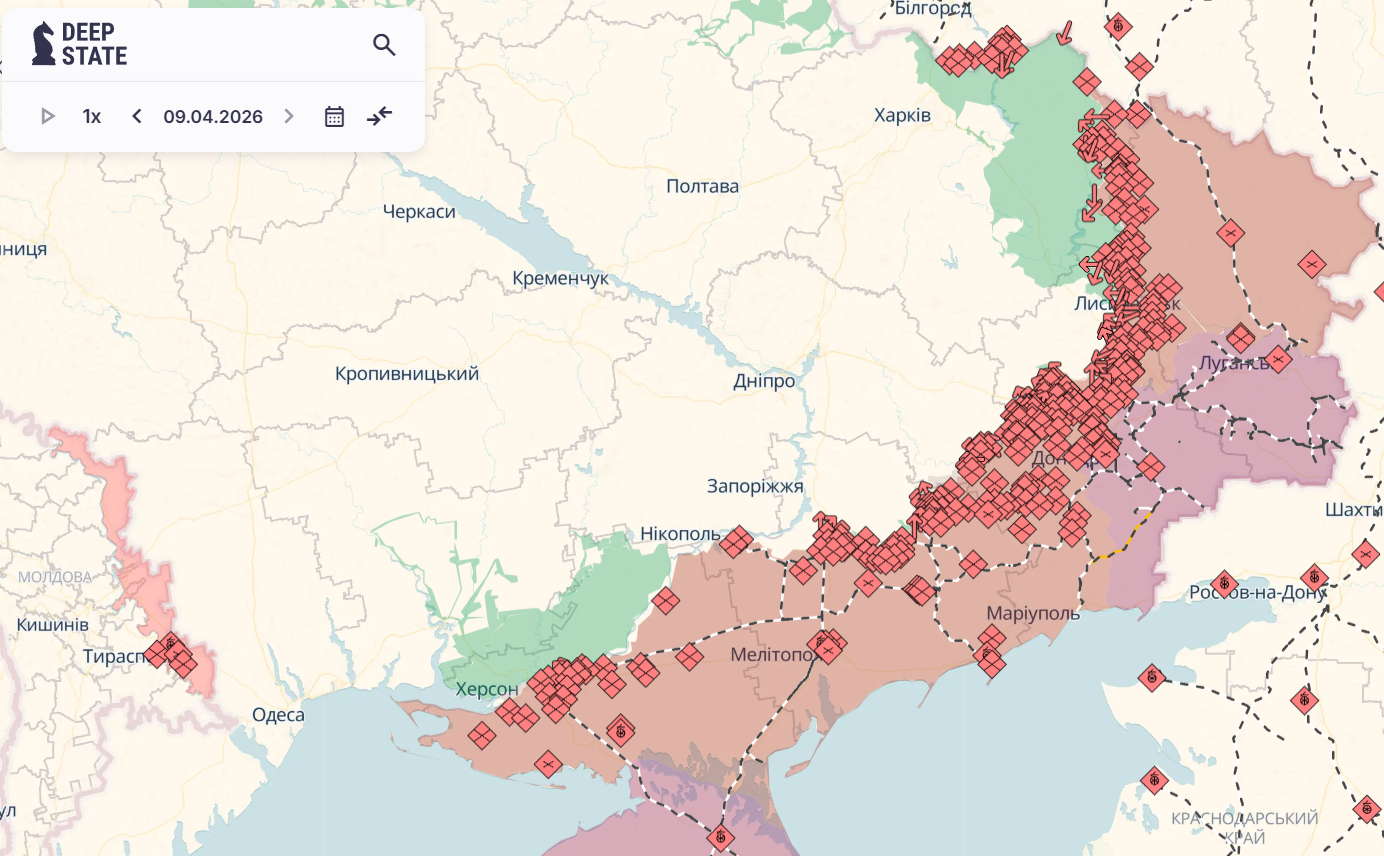Image resolution: width=1384 pixels, height=856 pixels.
Task: Open the search magnifier
Action: tap(384, 45)
